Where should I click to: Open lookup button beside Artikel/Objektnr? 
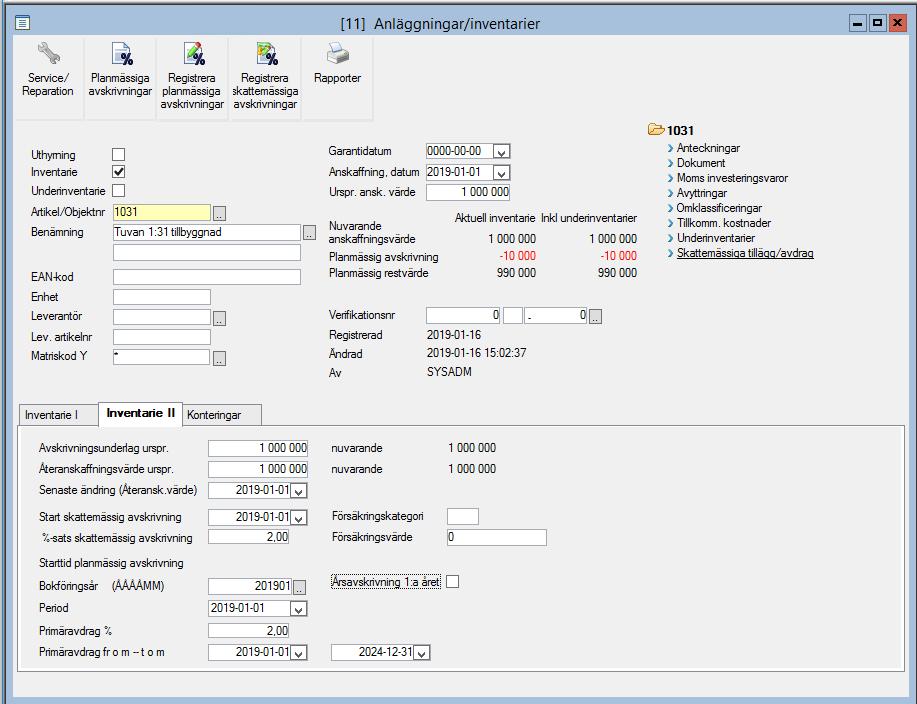pyautogui.click(x=219, y=213)
